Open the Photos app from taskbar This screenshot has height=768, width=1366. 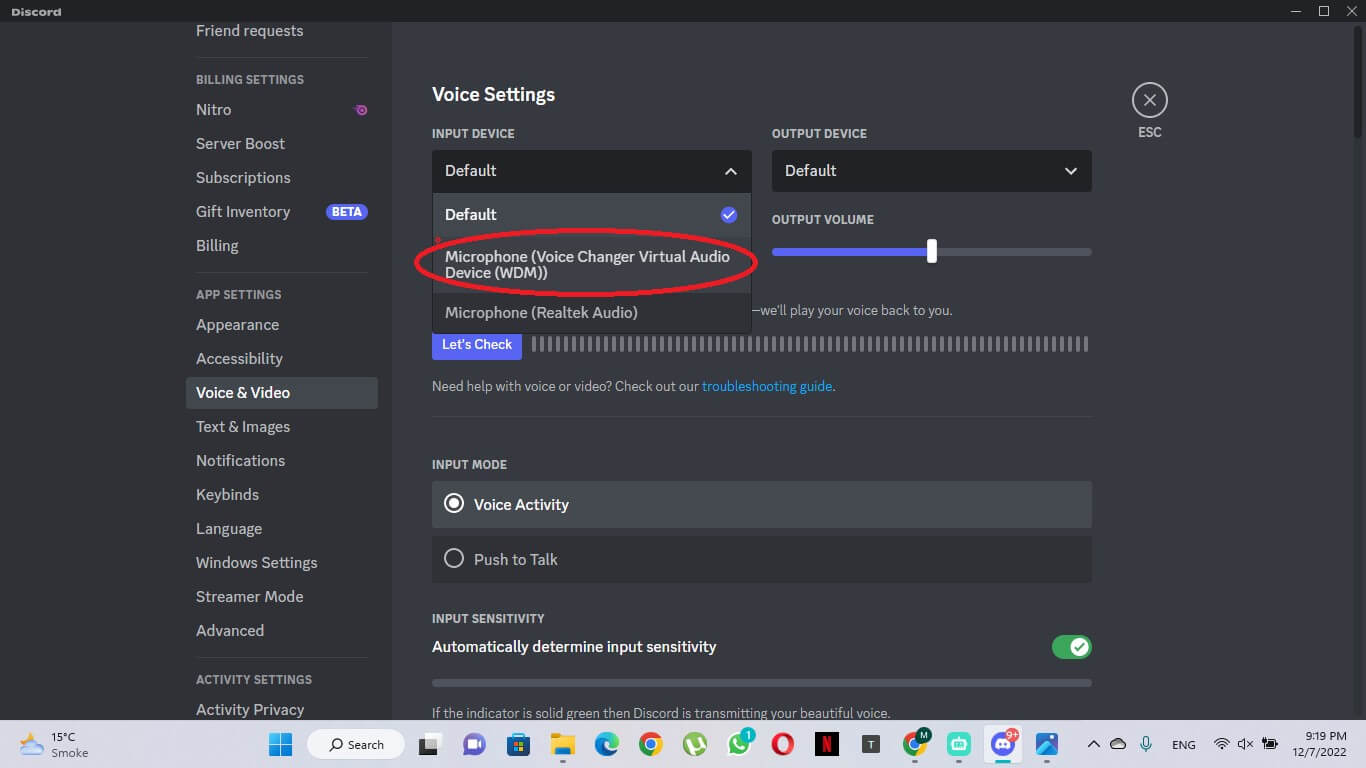pos(1047,744)
